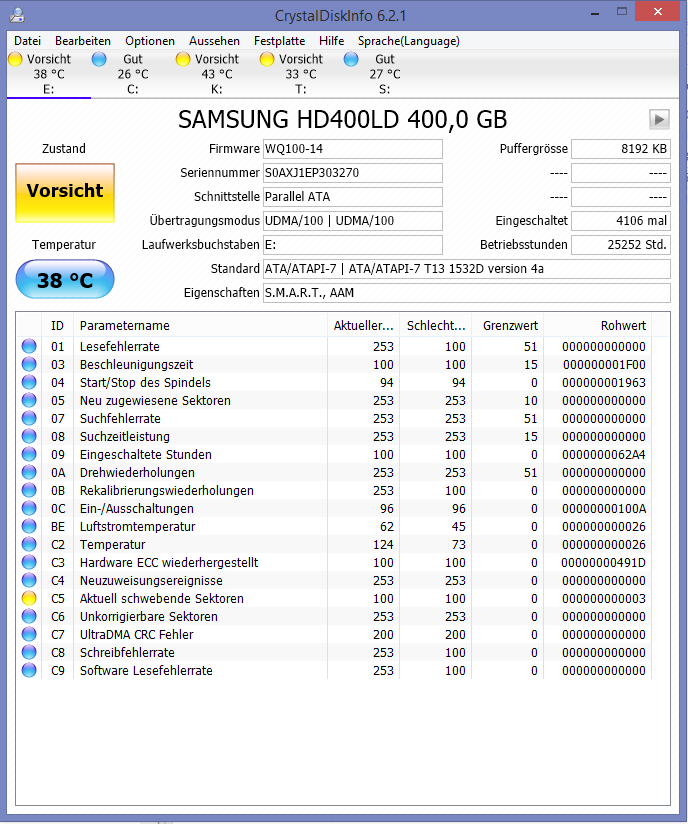688x824 pixels.
Task: Click yellow warning dot of Aktuell schwebende Sektoren
Action: point(29,598)
